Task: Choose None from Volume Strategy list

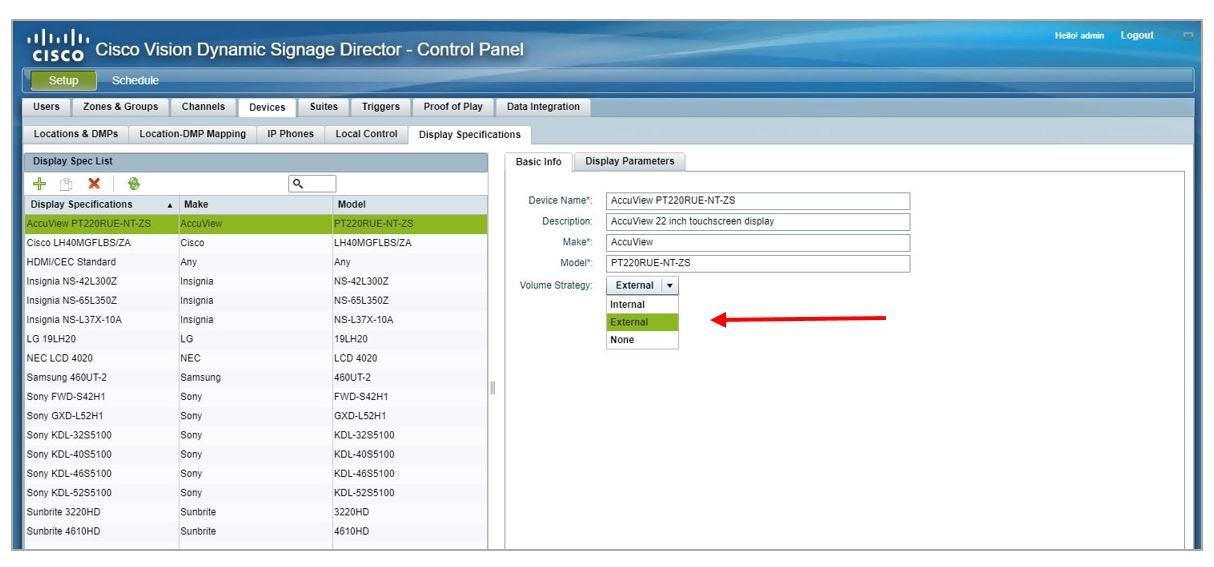Action: click(642, 340)
